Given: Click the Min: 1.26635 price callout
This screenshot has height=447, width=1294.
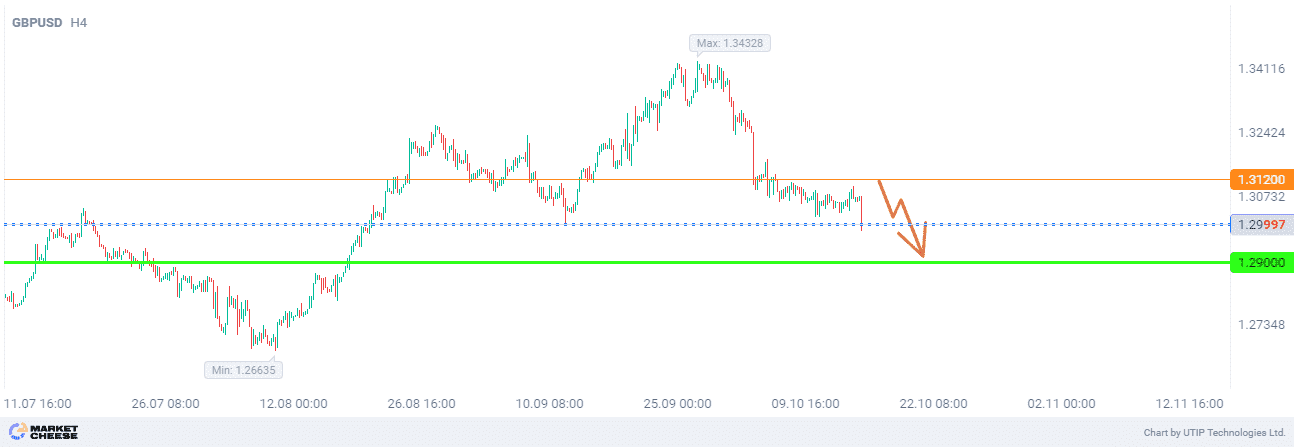Looking at the screenshot, I should [245, 370].
